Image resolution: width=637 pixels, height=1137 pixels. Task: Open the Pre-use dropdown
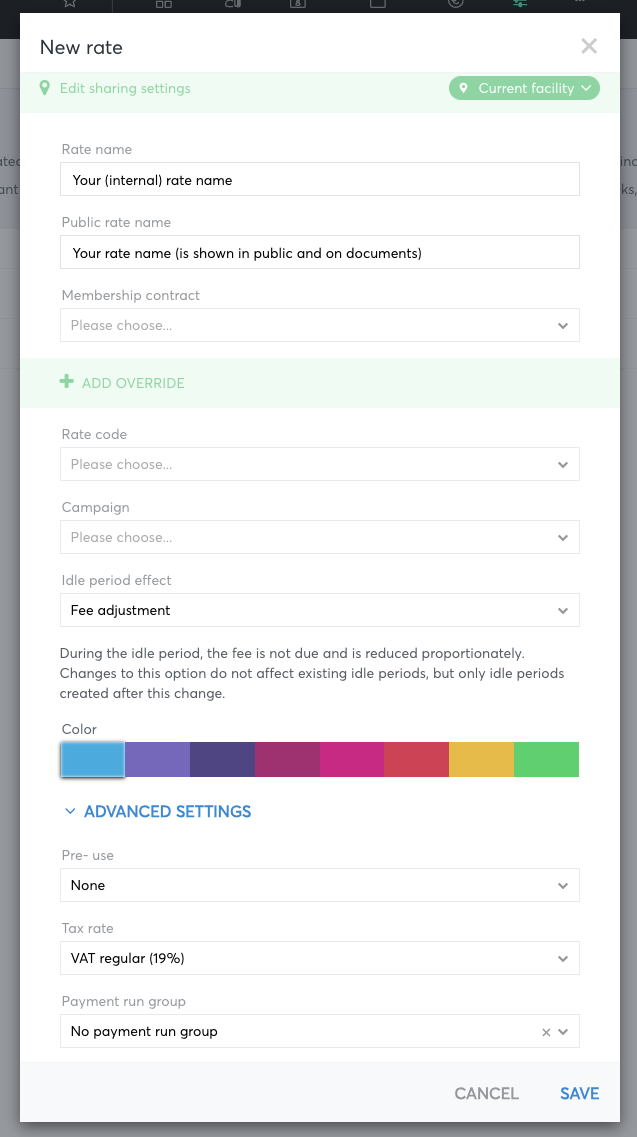click(x=320, y=885)
